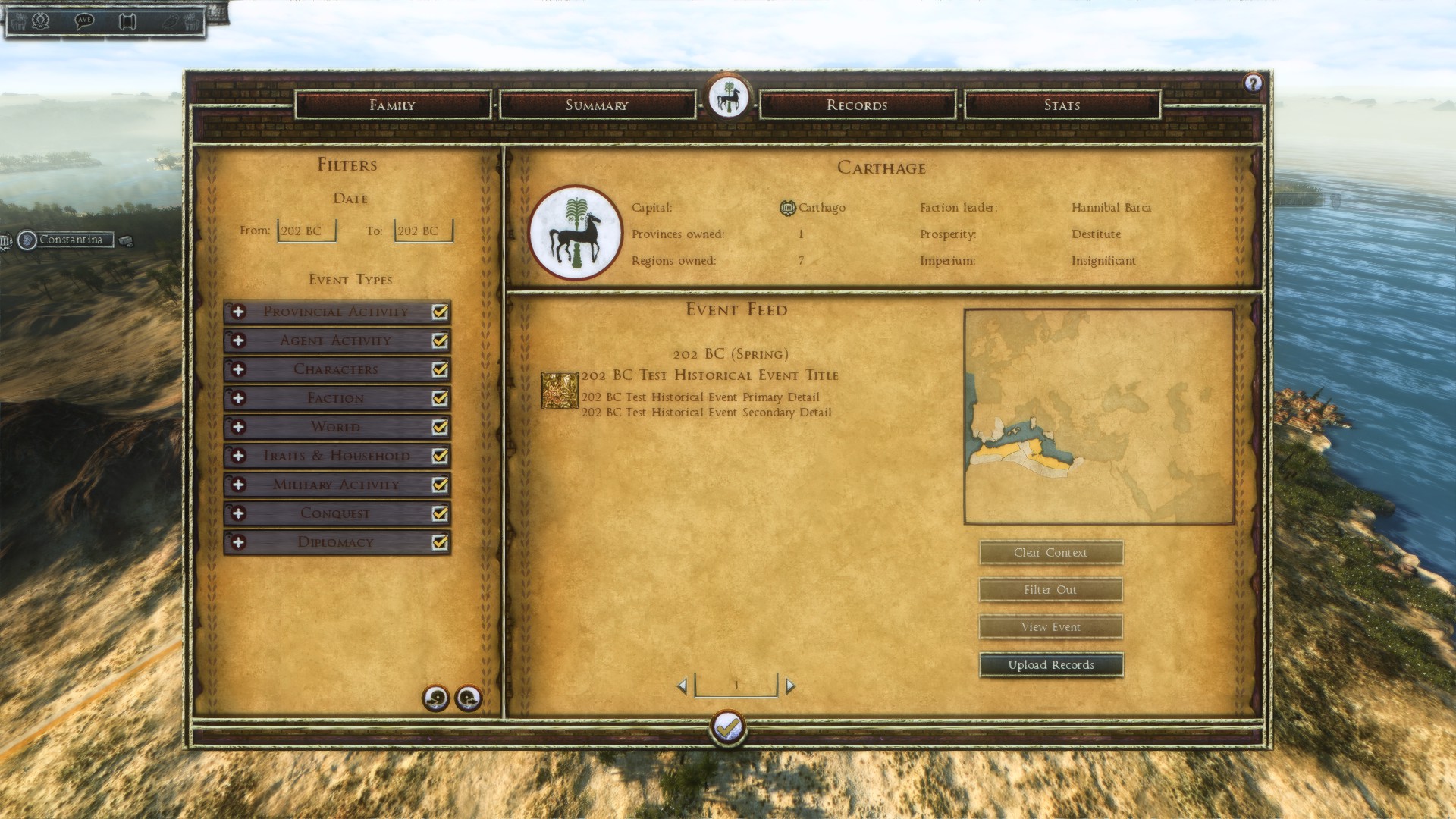
Task: Click the Clear Context button
Action: pos(1051,553)
